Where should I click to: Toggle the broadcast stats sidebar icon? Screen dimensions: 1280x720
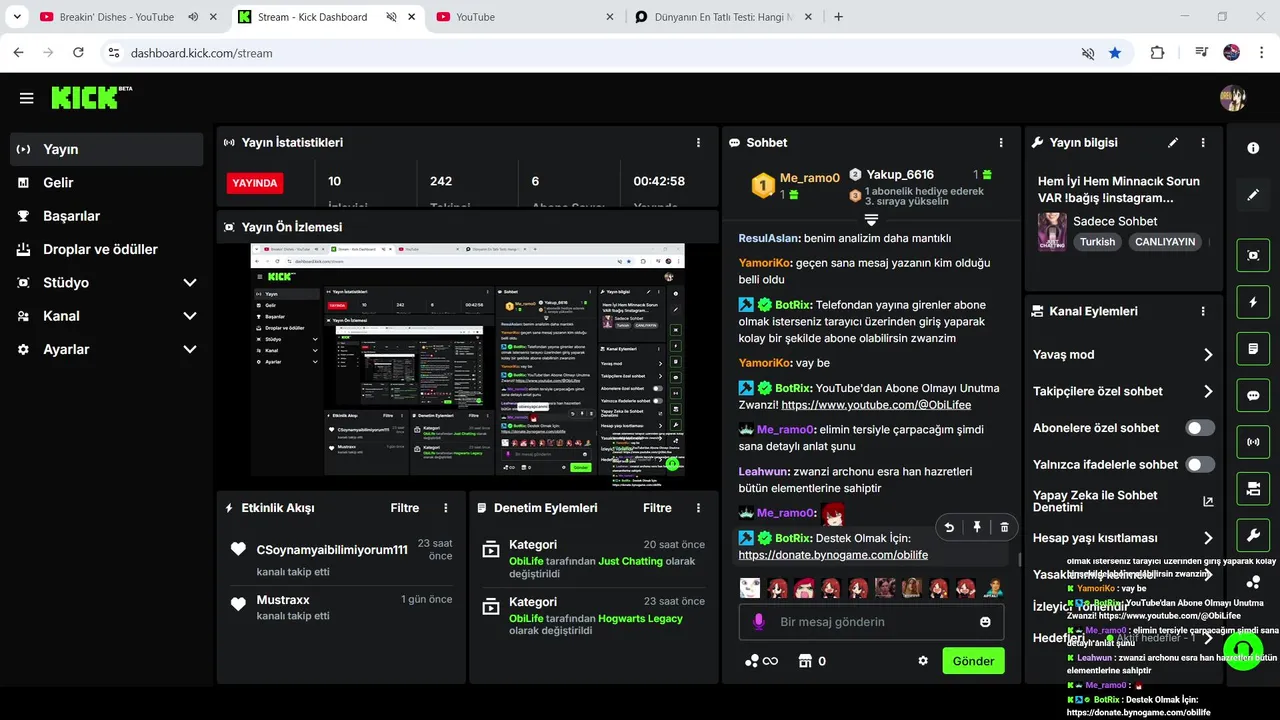pos(1253,442)
